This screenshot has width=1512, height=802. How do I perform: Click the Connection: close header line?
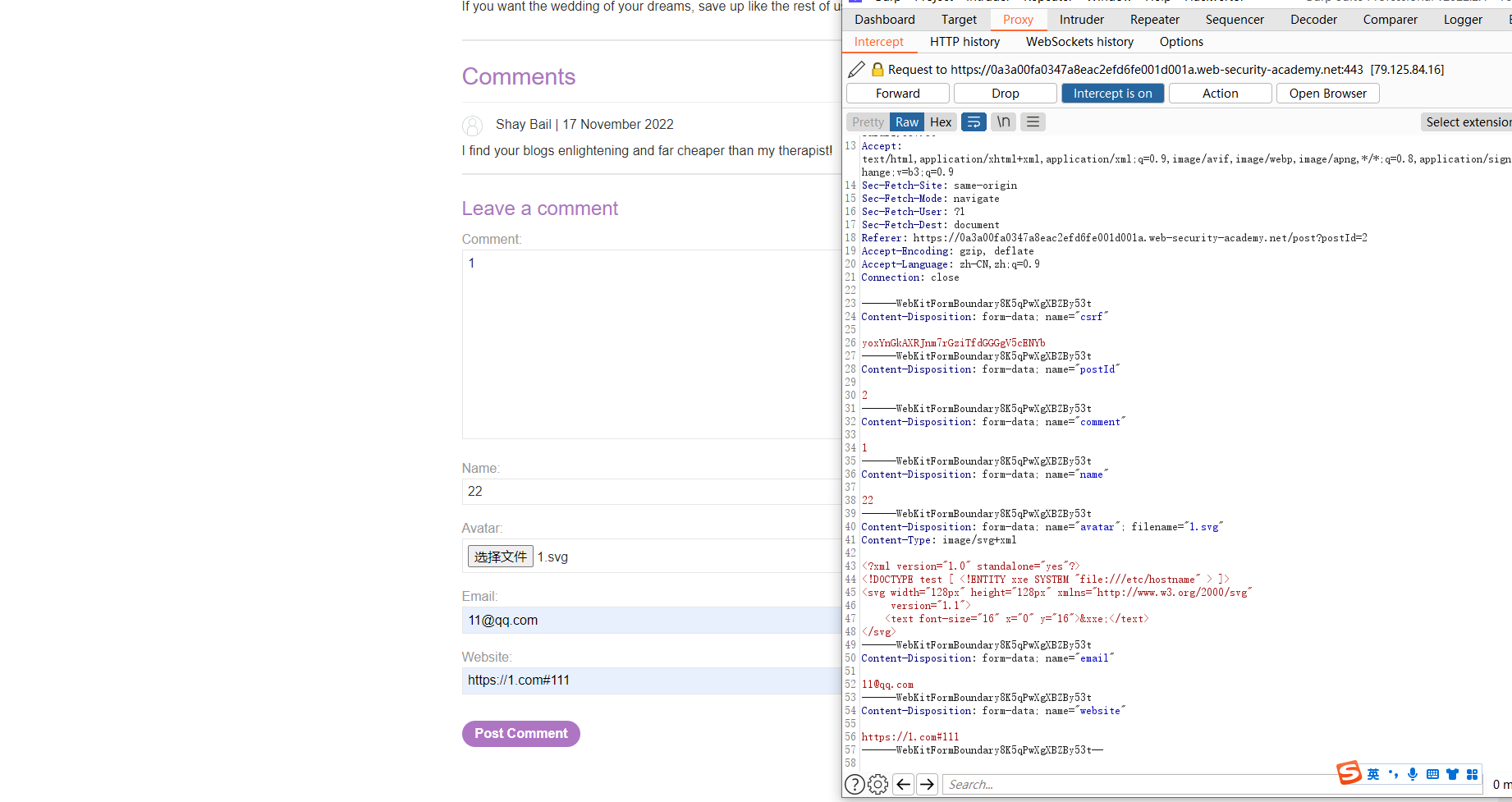click(x=909, y=277)
